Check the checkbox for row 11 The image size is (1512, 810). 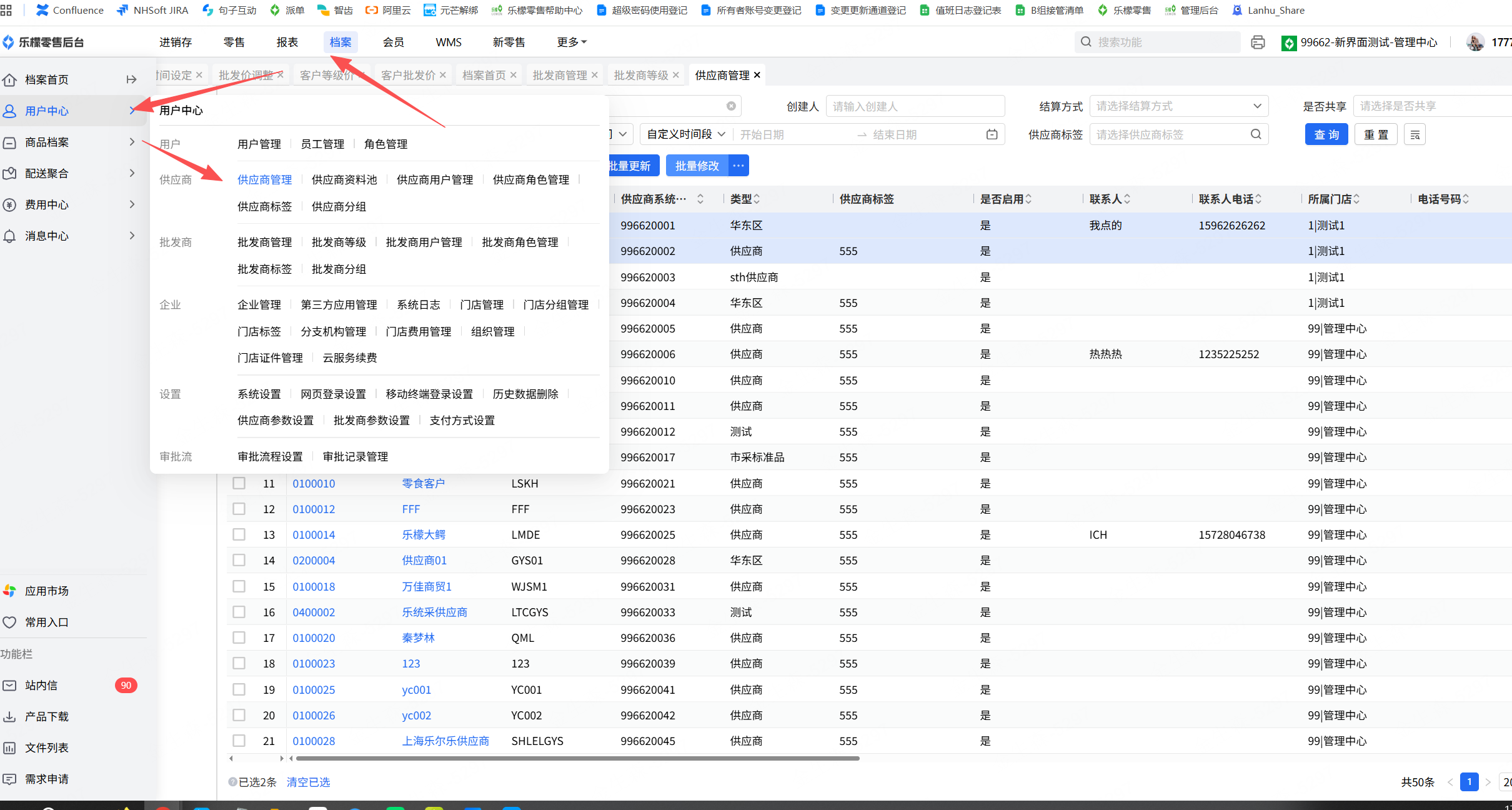pyautogui.click(x=239, y=483)
